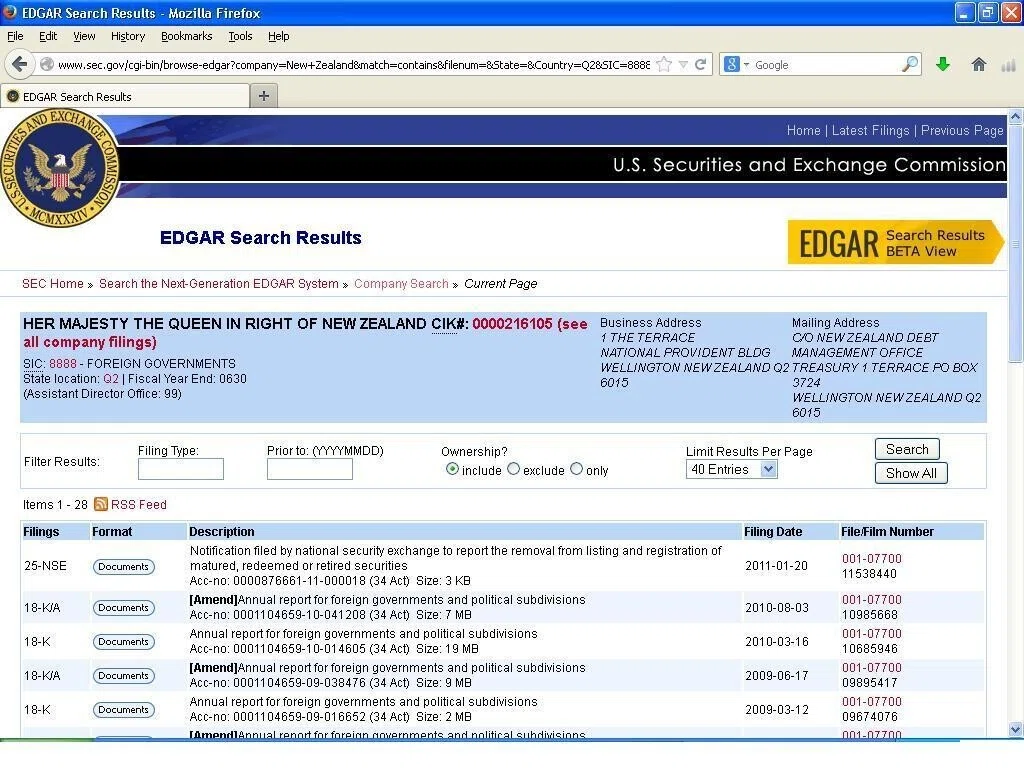Viewport: 1024px width, 768px height.
Task: Click the Latest Filings header link
Action: 870,131
